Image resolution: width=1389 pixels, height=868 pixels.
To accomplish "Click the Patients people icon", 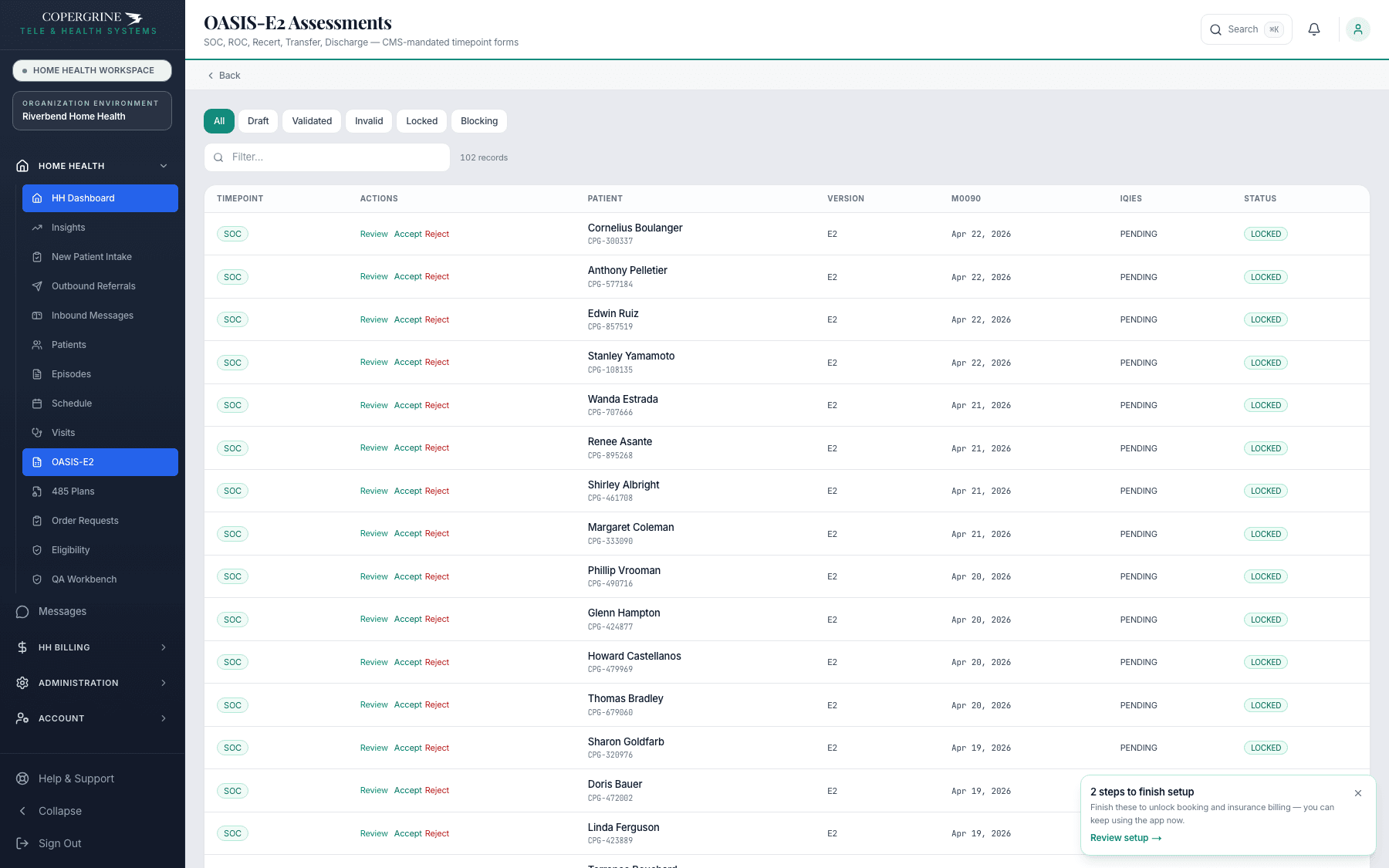I will [x=37, y=345].
